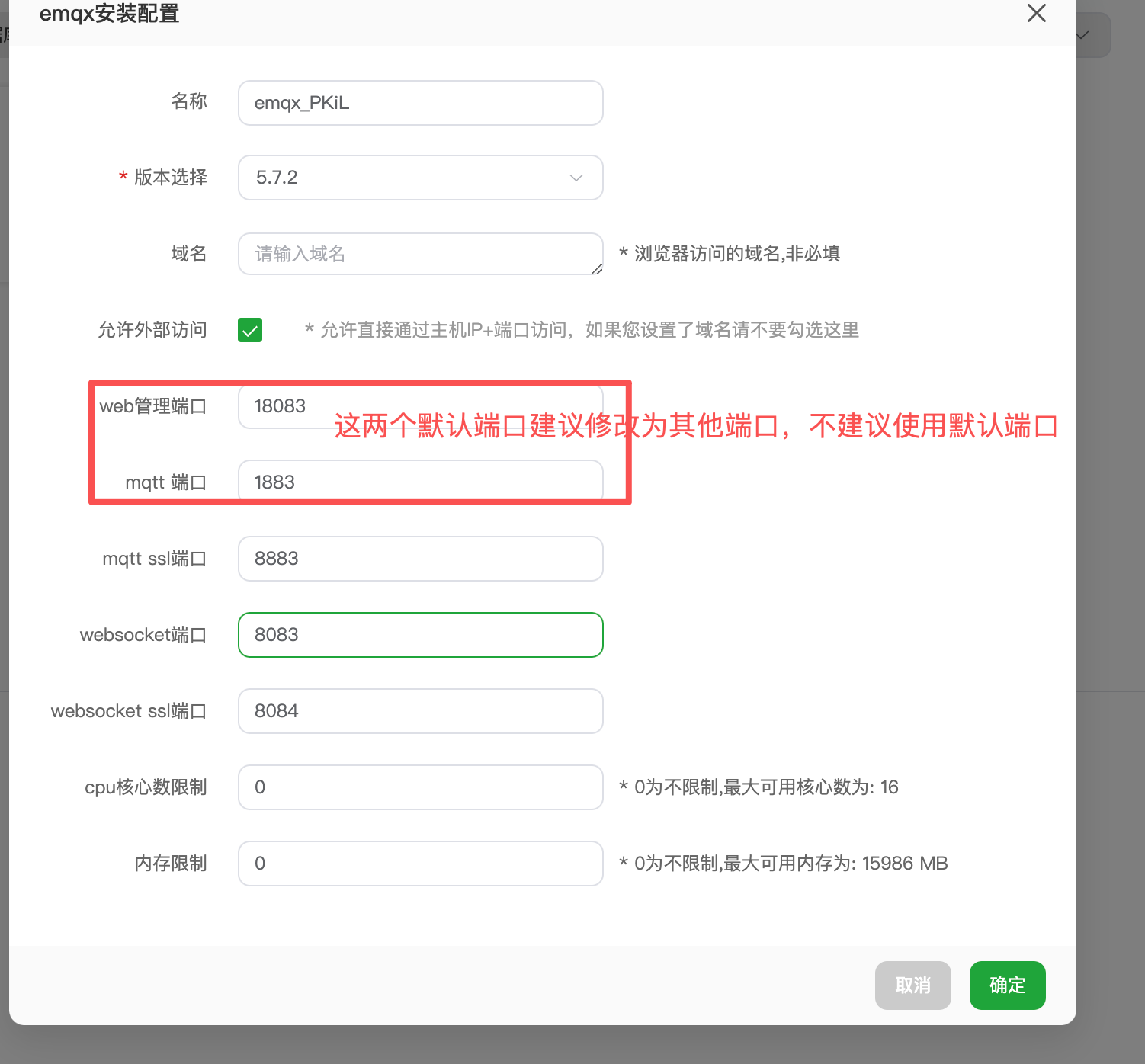
Task: Click the cpu核心数限制 input field
Action: click(420, 787)
